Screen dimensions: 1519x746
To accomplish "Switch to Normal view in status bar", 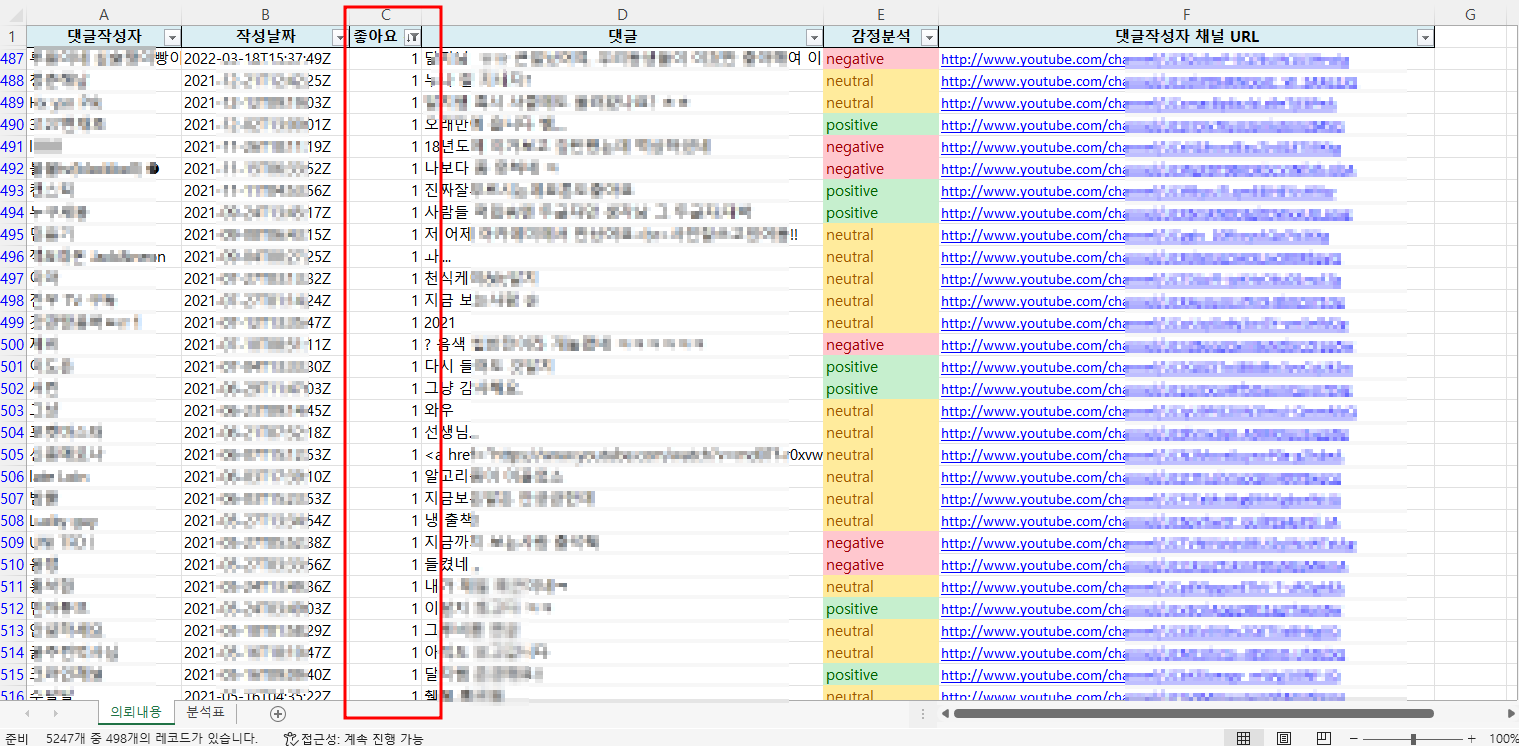I will [1243, 738].
